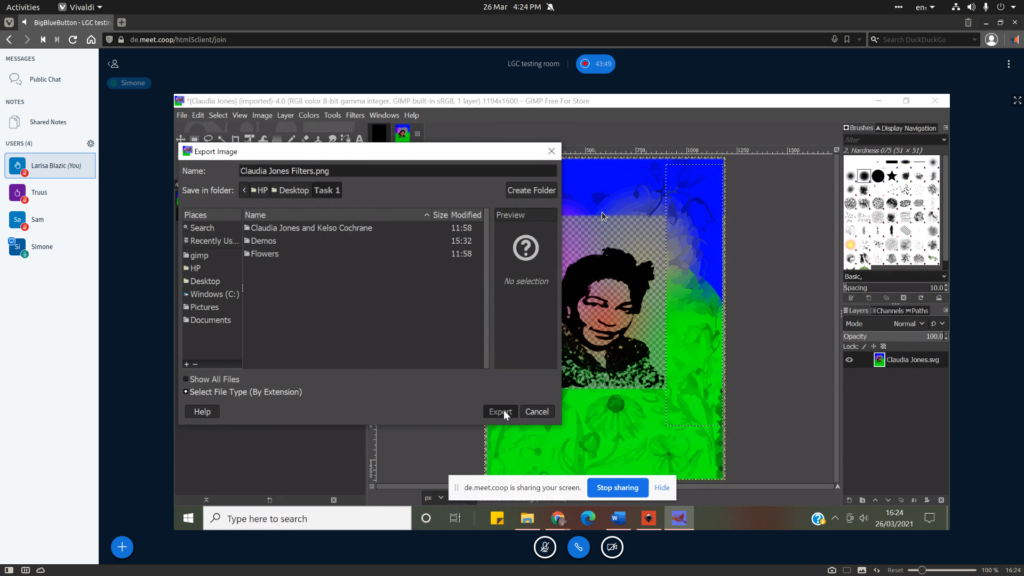The image size is (1024, 576).
Task: Adjust the brush Spacing slider
Action: (893, 288)
